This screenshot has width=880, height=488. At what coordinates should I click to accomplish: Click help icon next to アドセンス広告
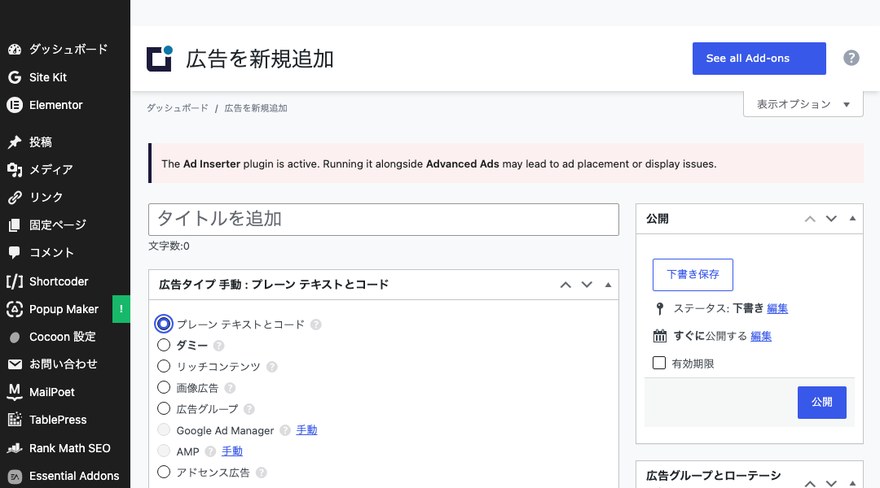click(261, 473)
